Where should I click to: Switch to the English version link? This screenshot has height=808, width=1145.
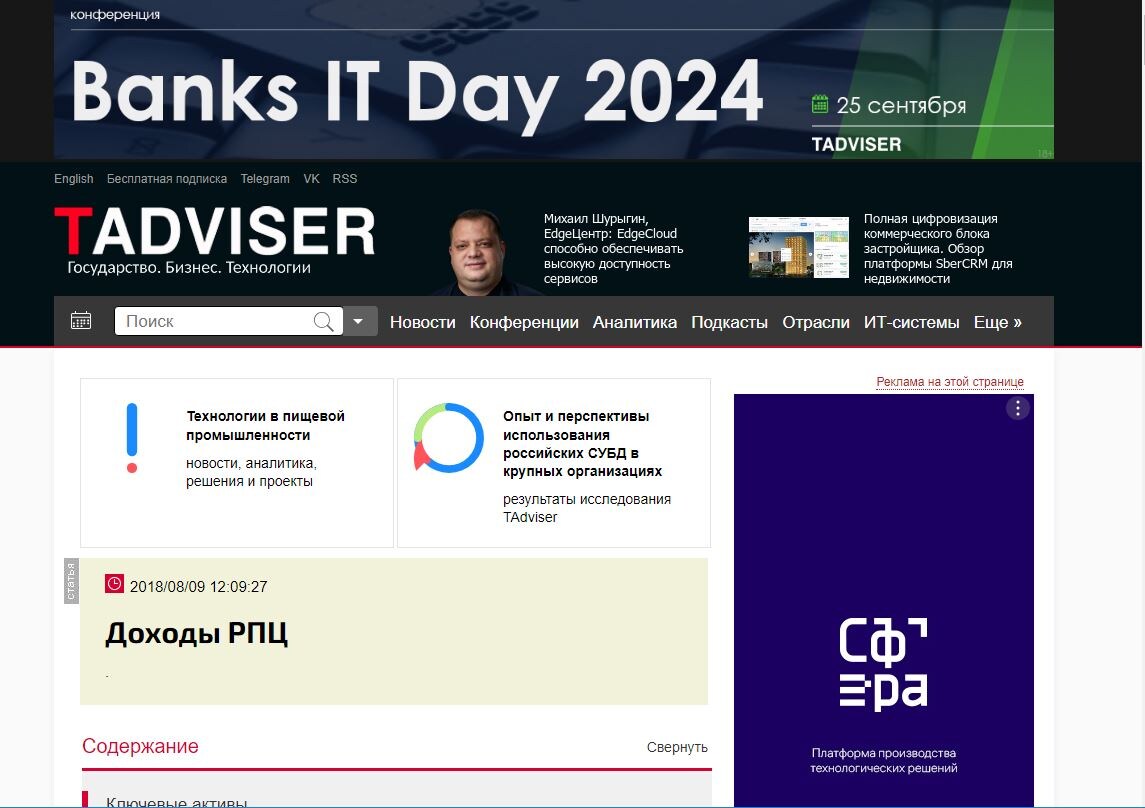click(x=74, y=179)
